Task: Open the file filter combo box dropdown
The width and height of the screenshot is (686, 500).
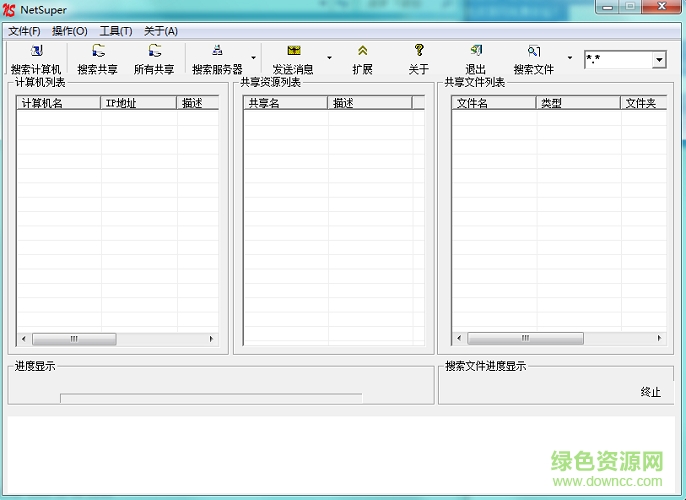Action: pyautogui.click(x=659, y=60)
